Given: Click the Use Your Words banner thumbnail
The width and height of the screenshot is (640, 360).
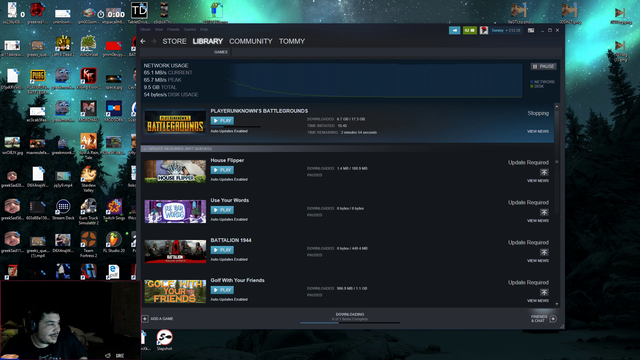Looking at the screenshot, I should coord(175,211).
